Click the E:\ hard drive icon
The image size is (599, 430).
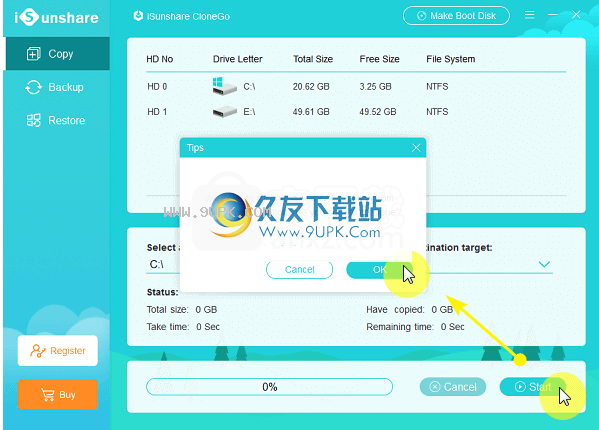(225, 112)
